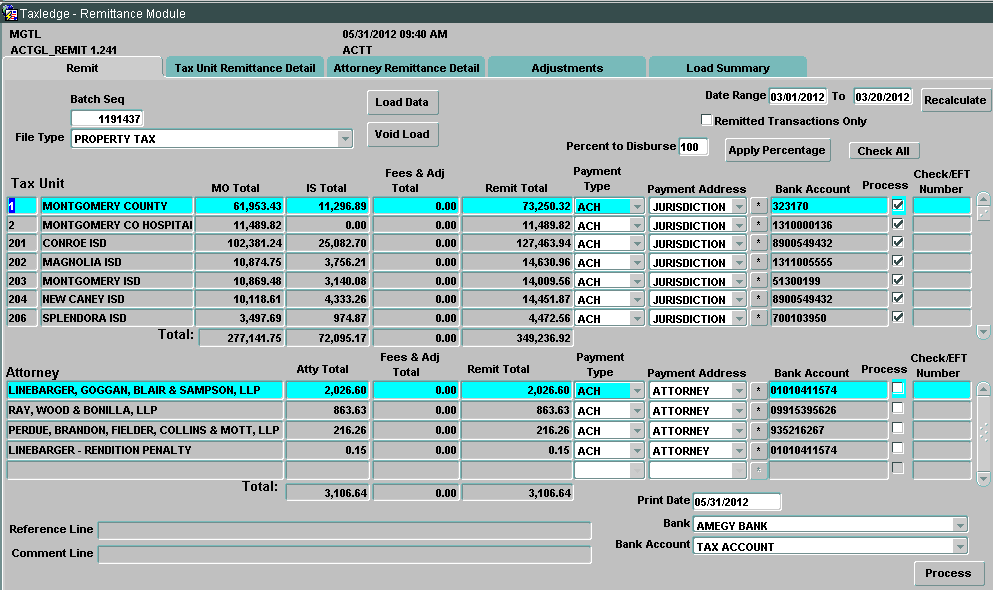
Task: Click asterisk button in Conroe ISD row
Action: point(759,243)
